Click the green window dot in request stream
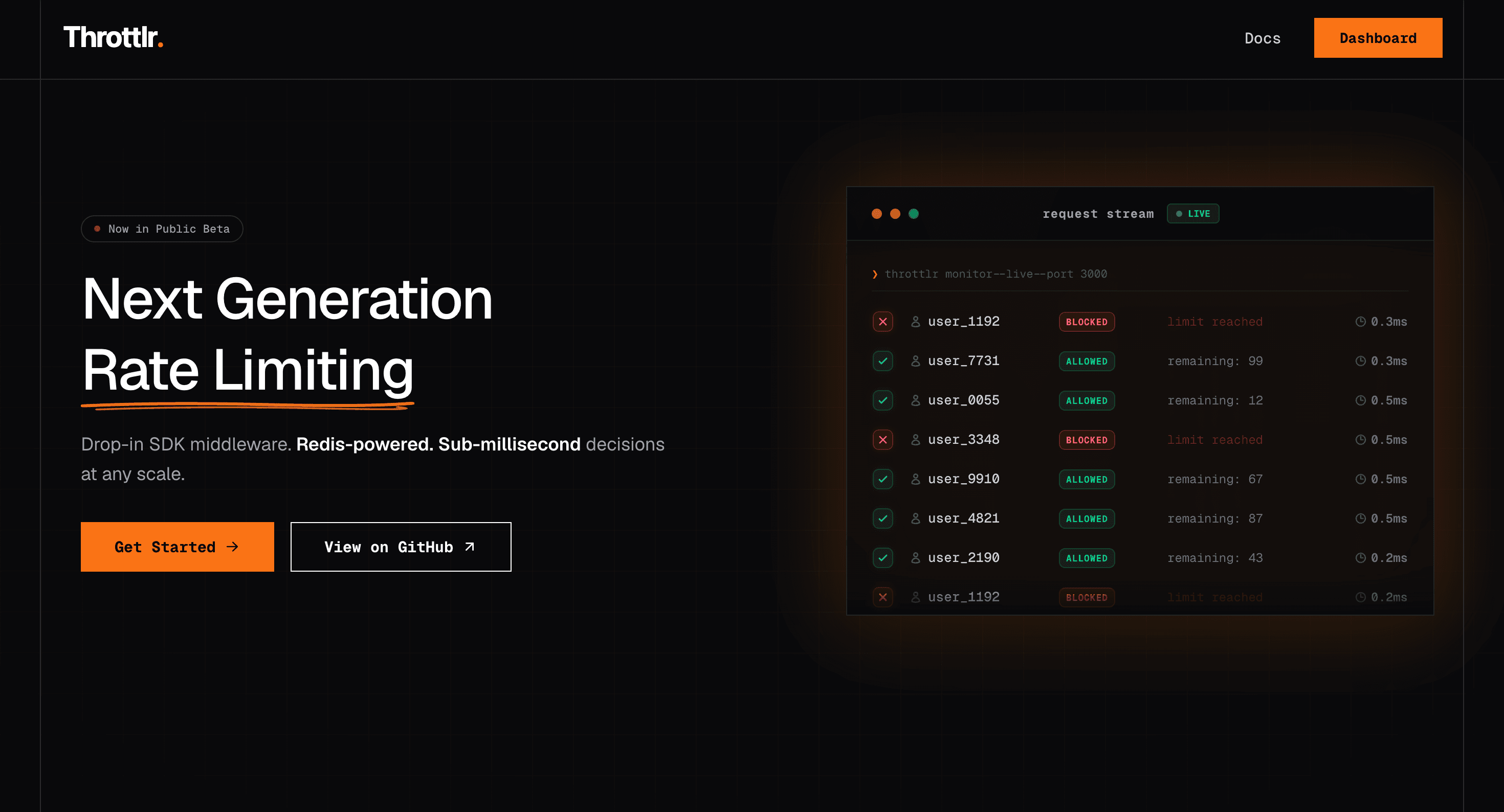 click(914, 214)
